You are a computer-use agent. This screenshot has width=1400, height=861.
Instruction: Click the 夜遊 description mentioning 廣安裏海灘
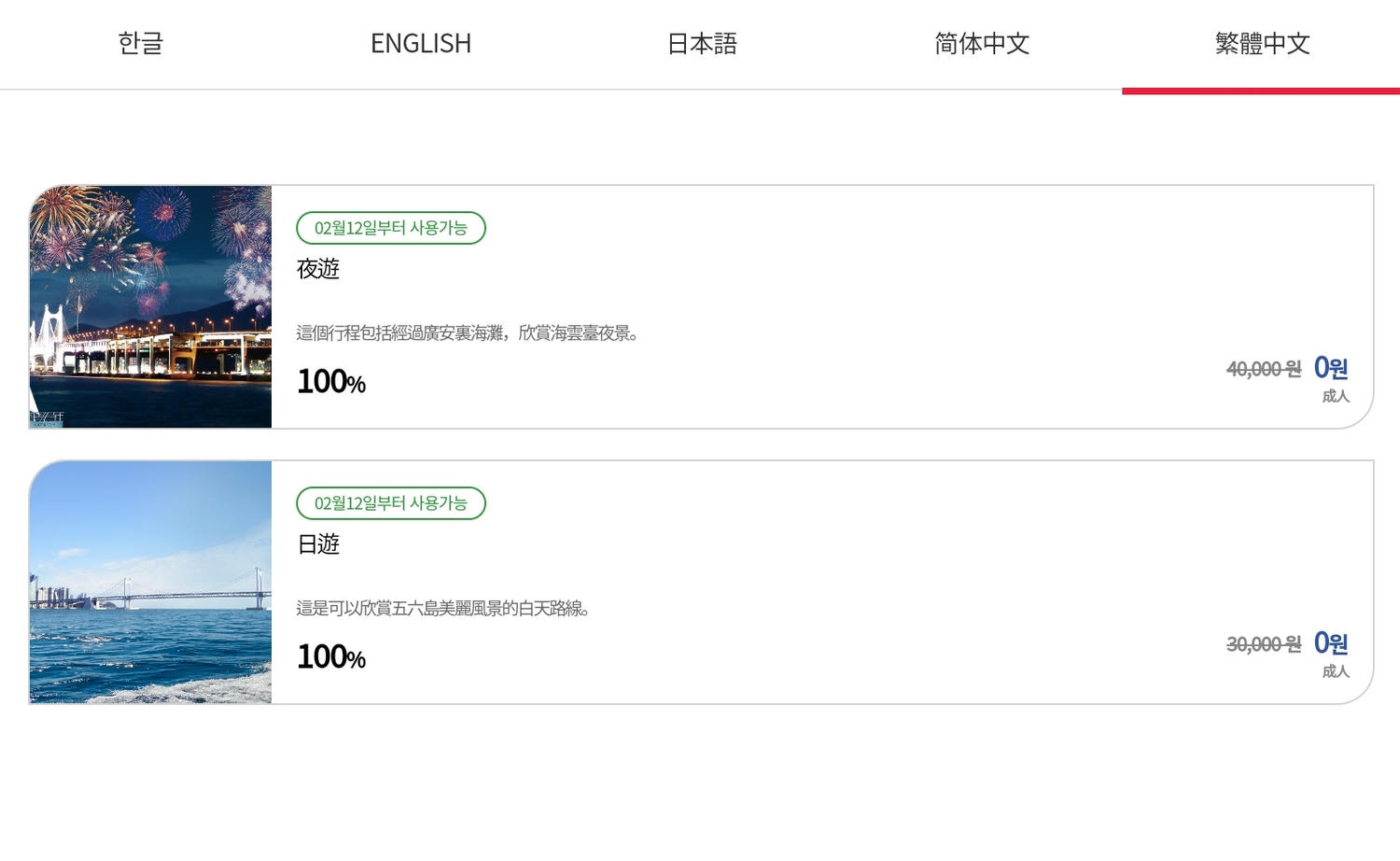coord(468,333)
